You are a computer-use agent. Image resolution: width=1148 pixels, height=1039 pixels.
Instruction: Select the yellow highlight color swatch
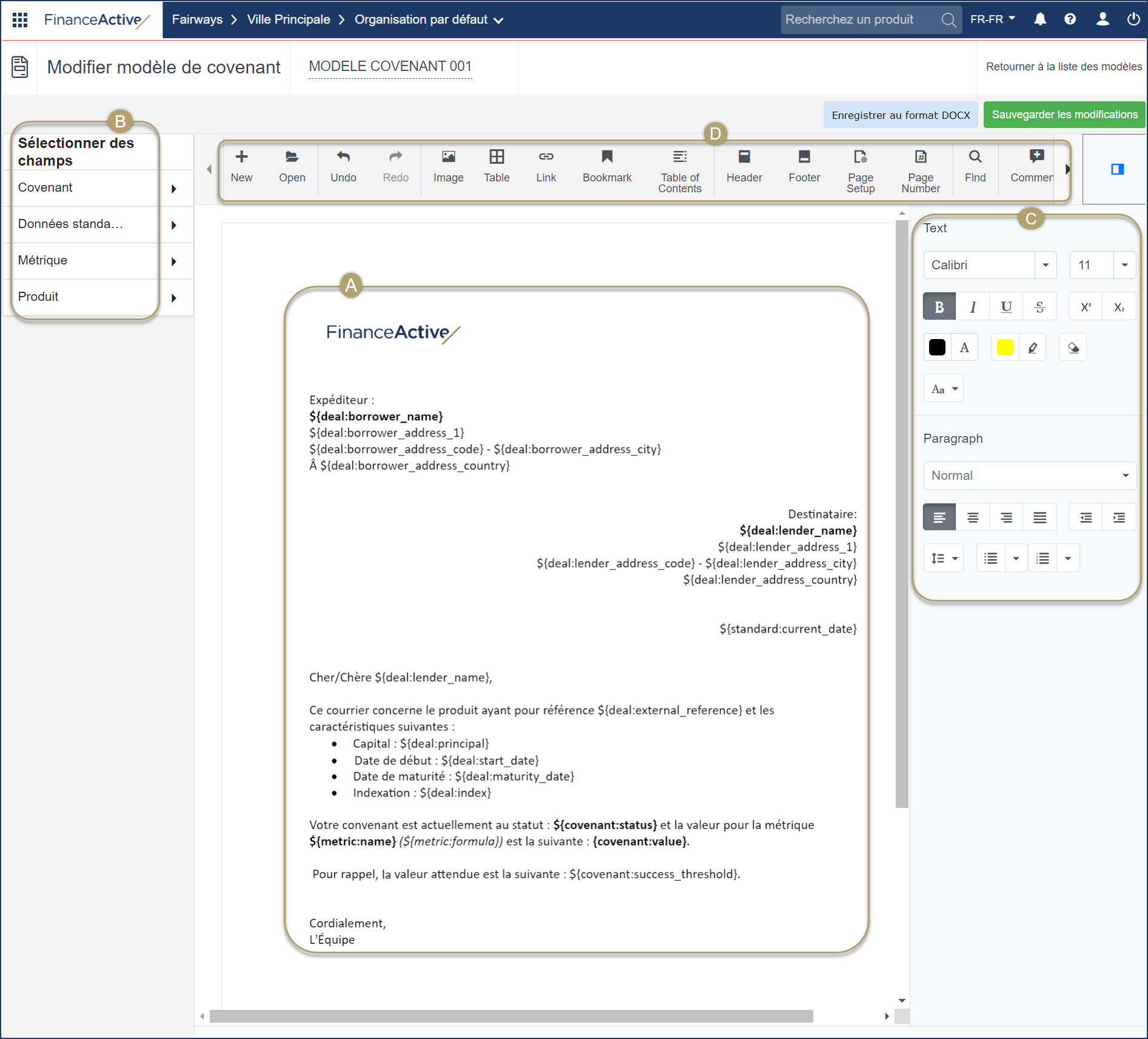click(x=1004, y=347)
